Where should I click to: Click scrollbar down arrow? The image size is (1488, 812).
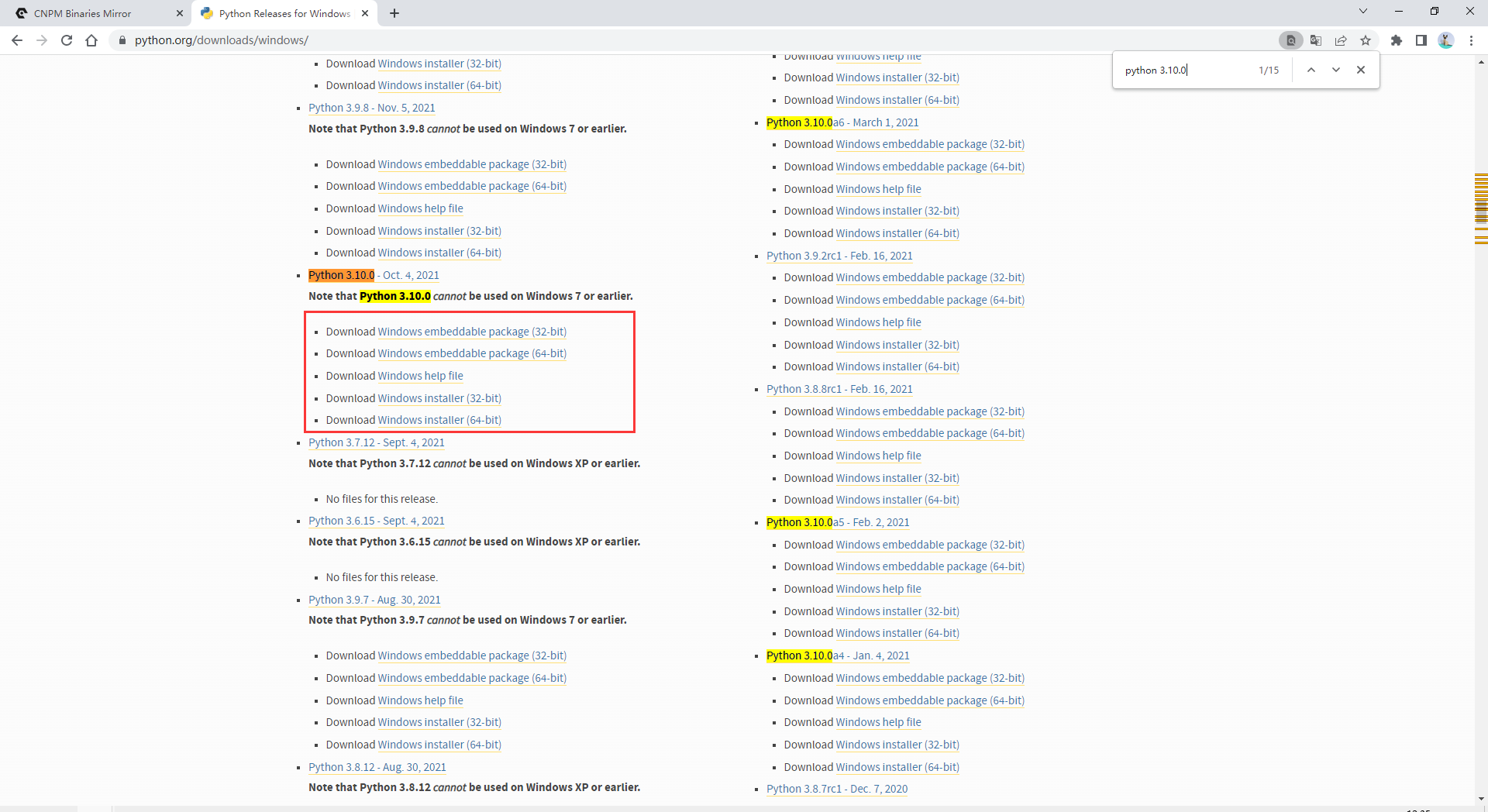1481,798
